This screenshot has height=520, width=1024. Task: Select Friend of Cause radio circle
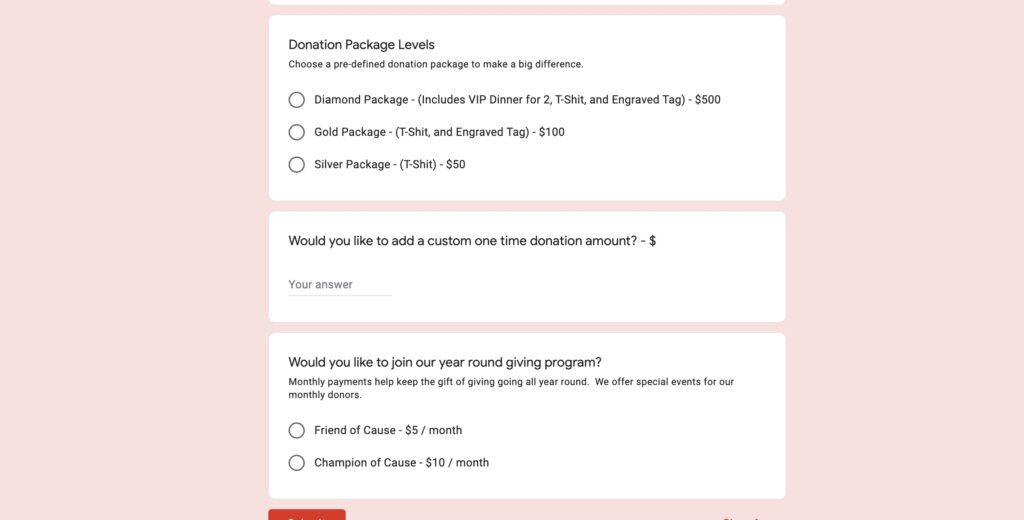click(296, 430)
